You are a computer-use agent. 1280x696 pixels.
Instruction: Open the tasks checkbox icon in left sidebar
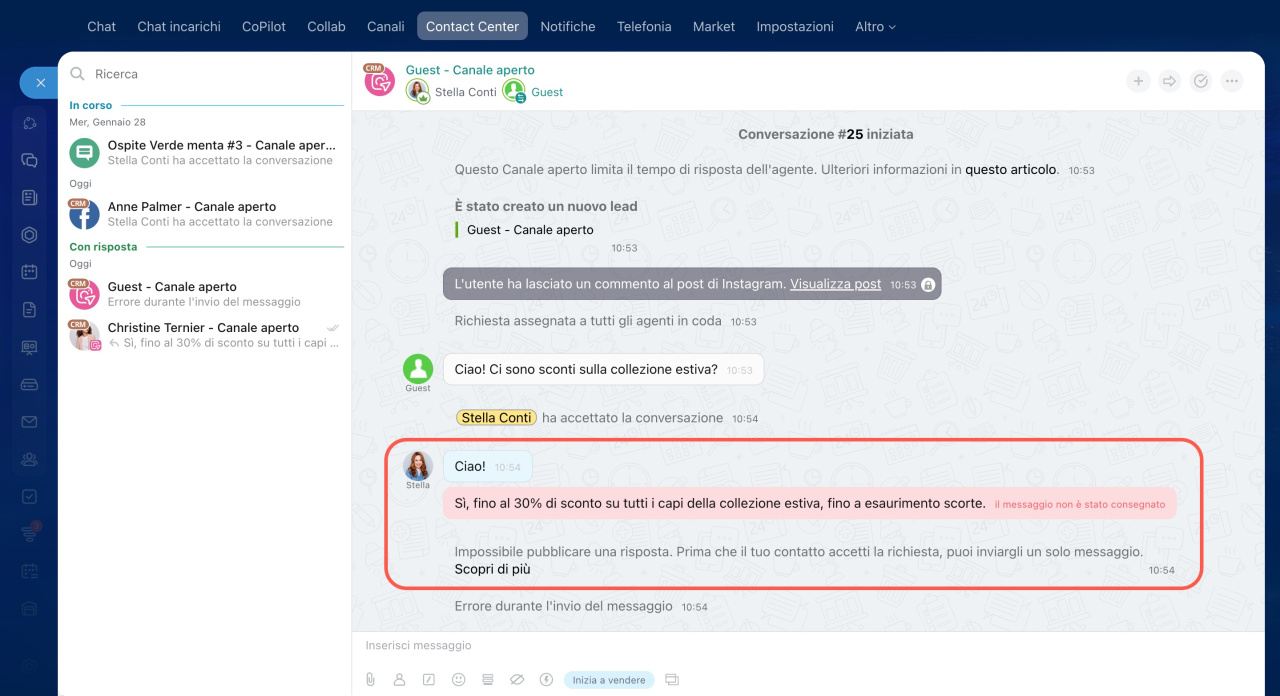pos(30,496)
